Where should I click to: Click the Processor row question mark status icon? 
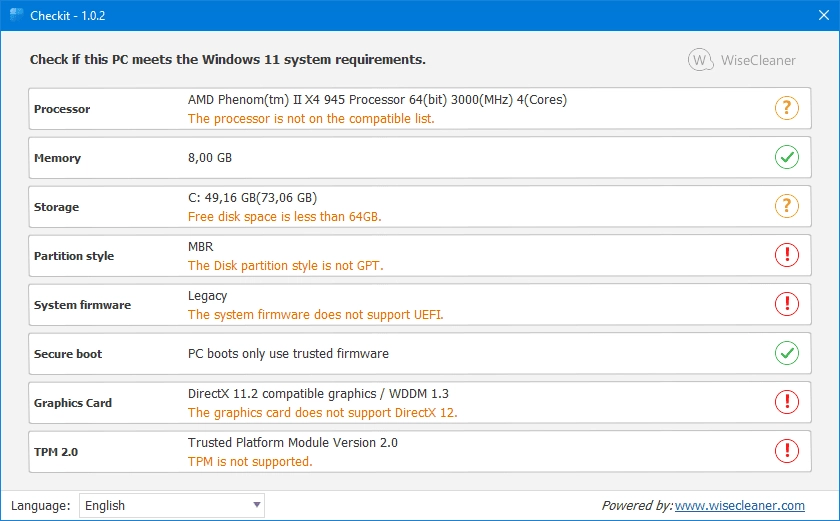[786, 108]
